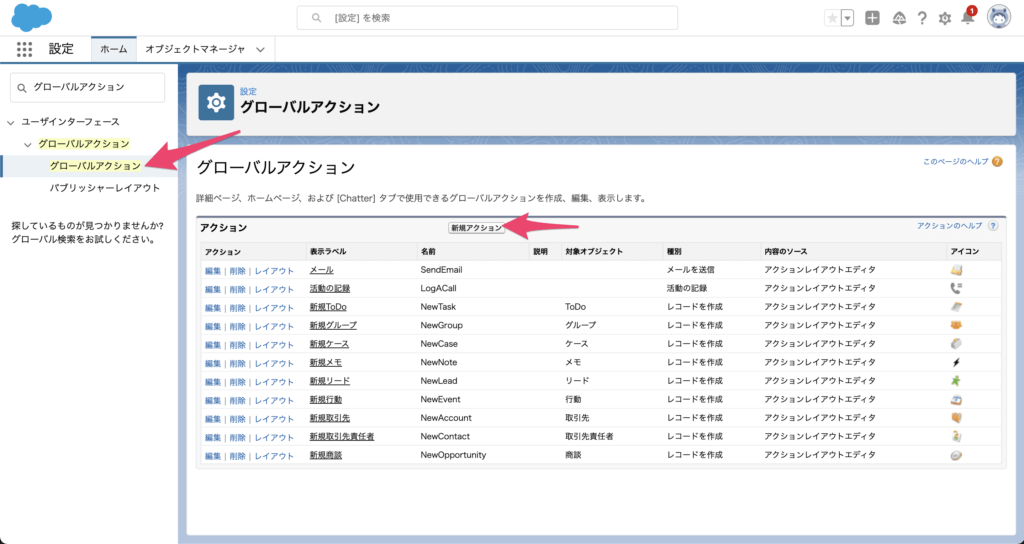The width and height of the screenshot is (1024, 544).
Task: Click 編集 for the メール action
Action: click(x=213, y=271)
